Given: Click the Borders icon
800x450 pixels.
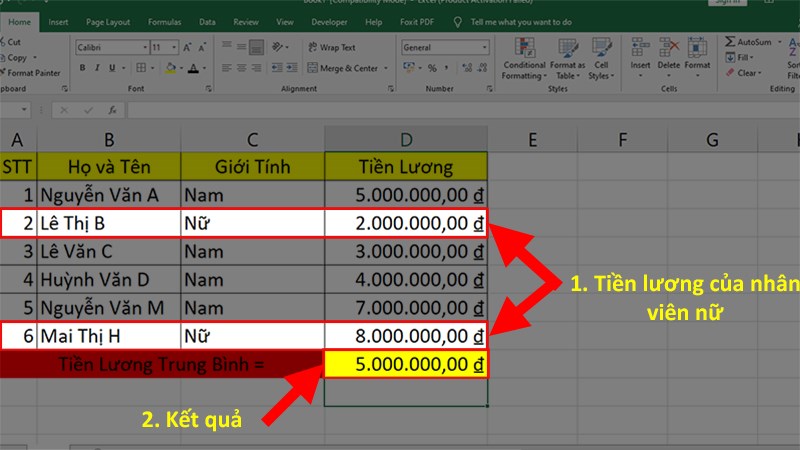Looking at the screenshot, I should [141, 68].
